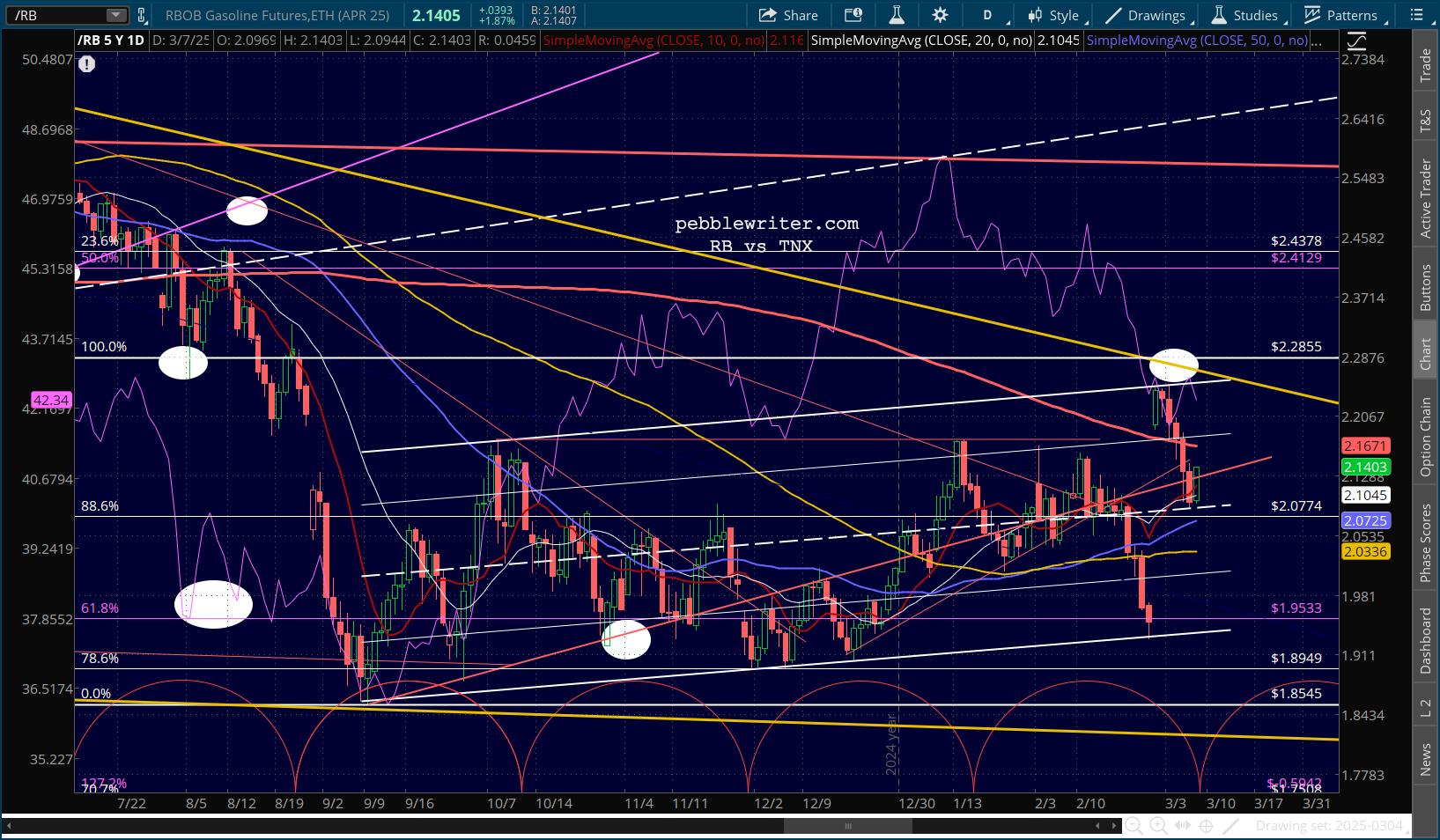Image resolution: width=1440 pixels, height=840 pixels.
Task: Open the Buttons side tab
Action: coord(1425,287)
